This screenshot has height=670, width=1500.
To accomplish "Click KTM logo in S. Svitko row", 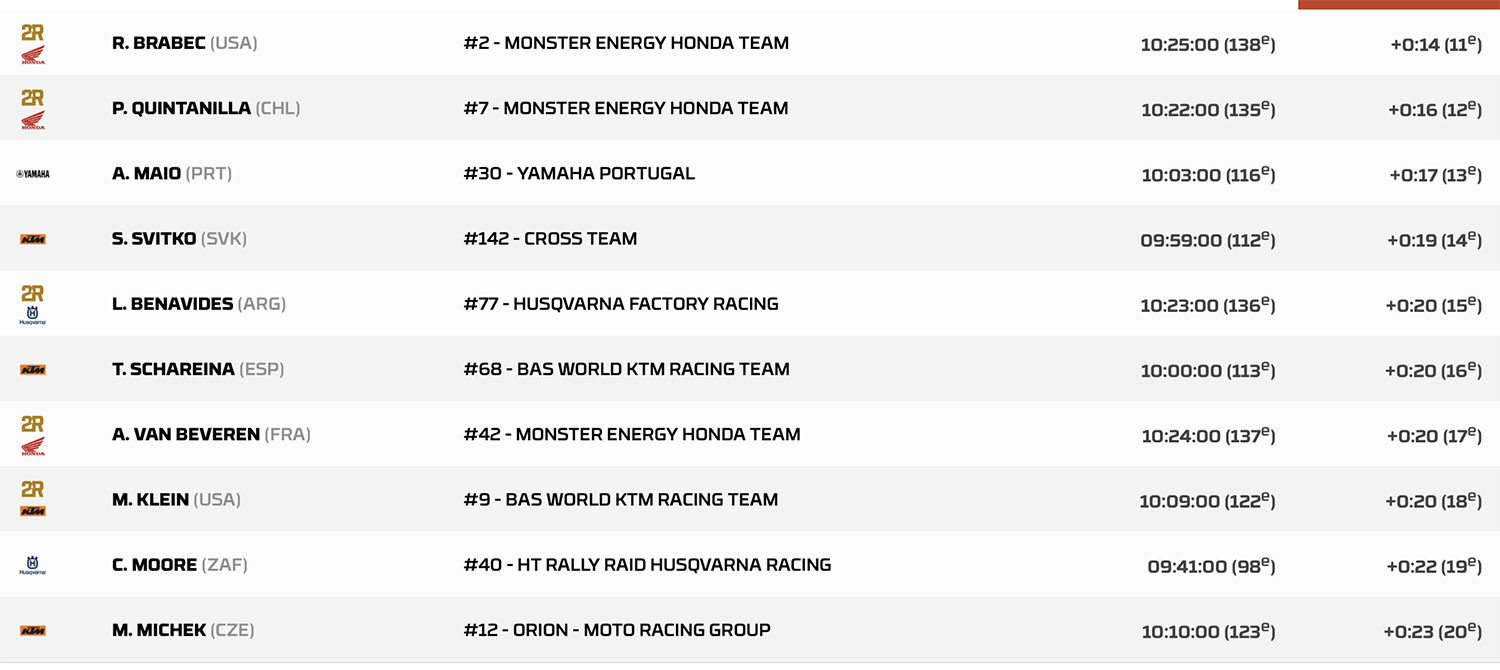I will coord(33,240).
